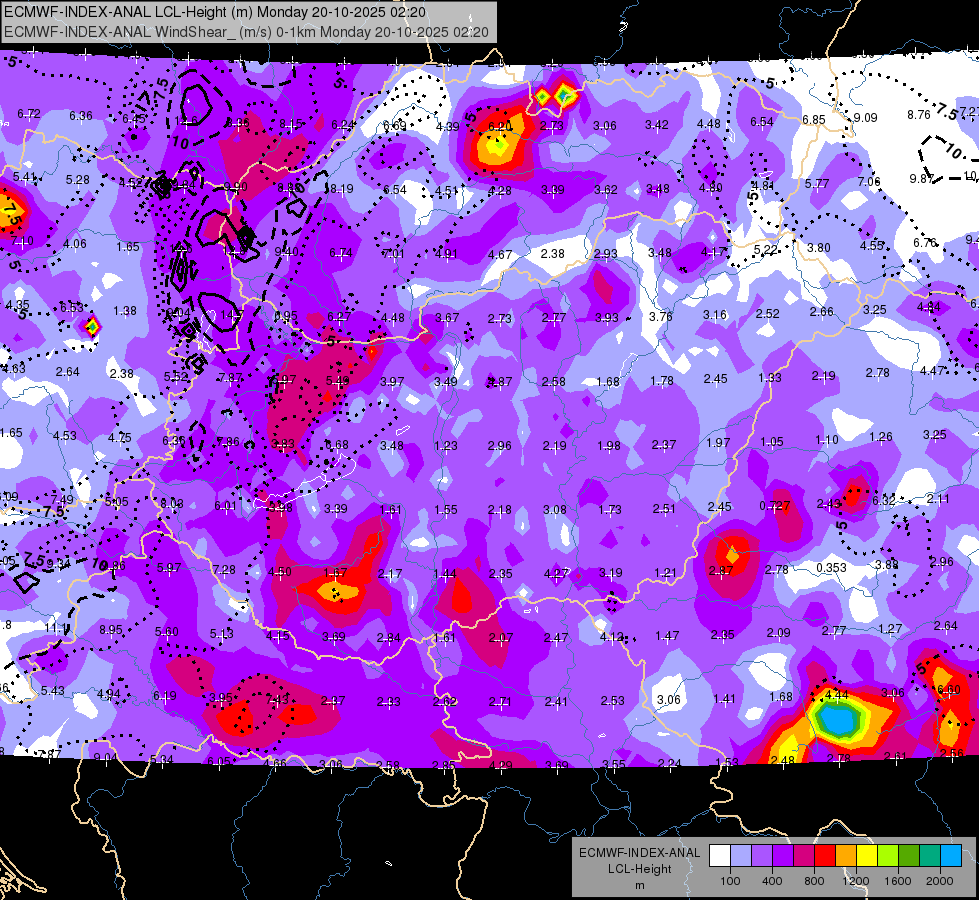This screenshot has width=979, height=900.
Task: Click the wind shear value 1.23
Action: pos(446,445)
